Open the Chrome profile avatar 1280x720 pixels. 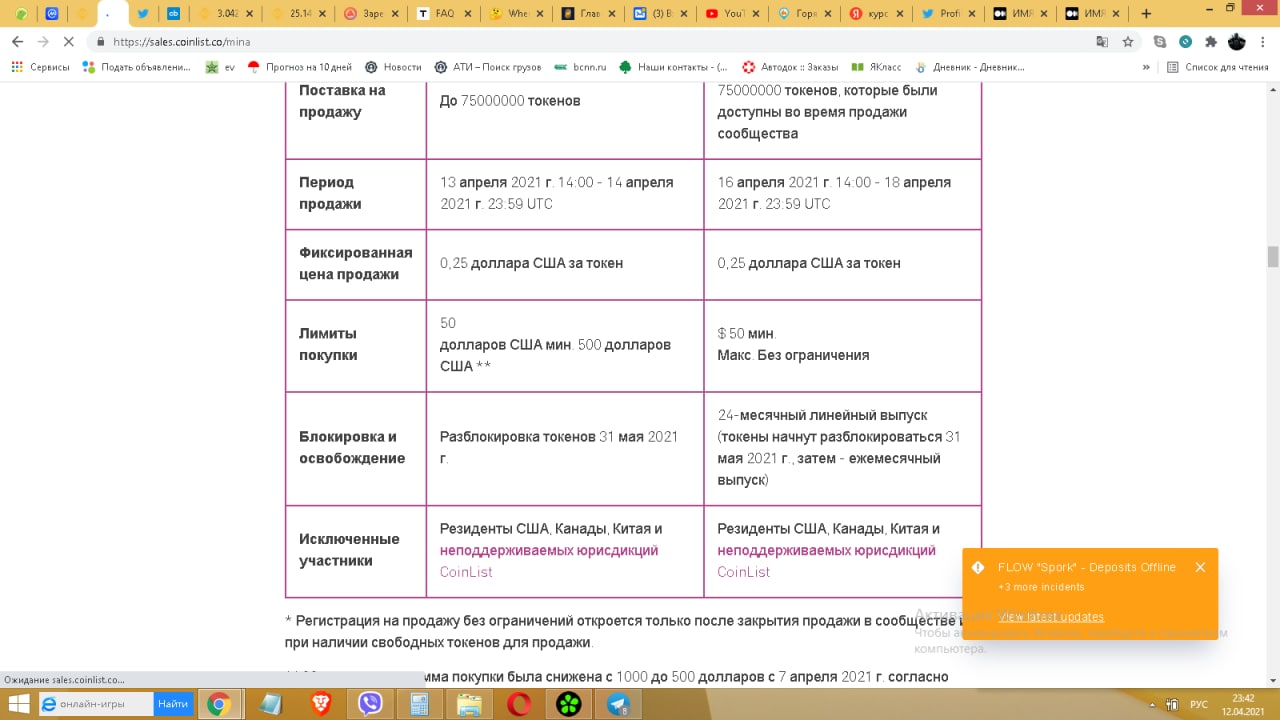(x=1237, y=42)
